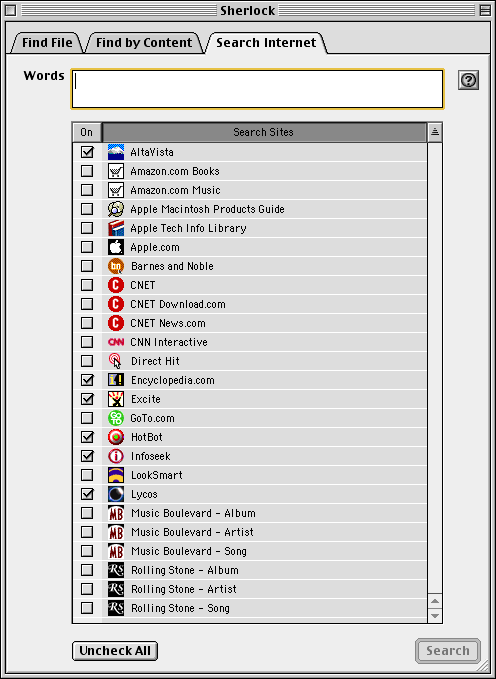Viewport: 496px width, 679px height.
Task: Sort by the On column header
Action: [x=87, y=132]
